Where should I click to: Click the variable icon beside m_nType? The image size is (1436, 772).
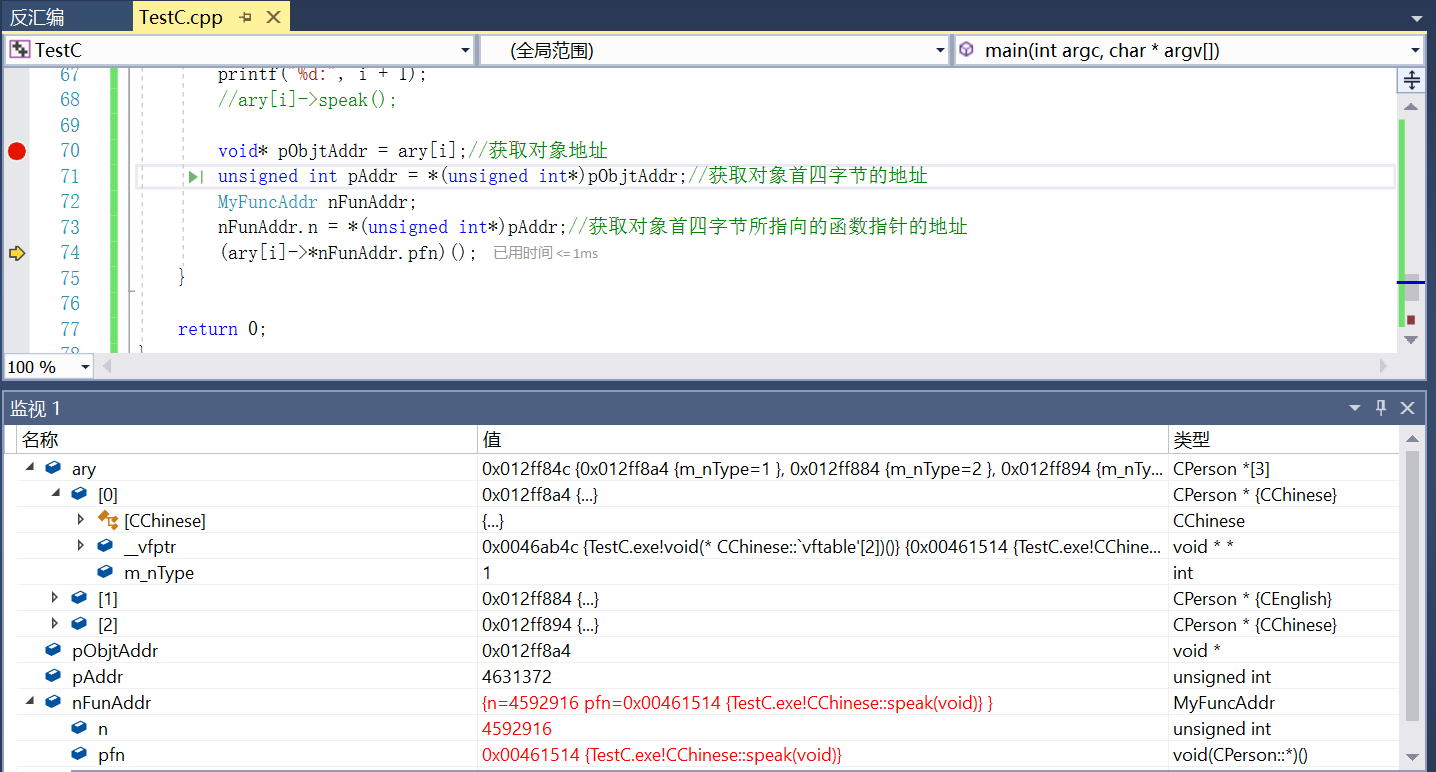(105, 572)
